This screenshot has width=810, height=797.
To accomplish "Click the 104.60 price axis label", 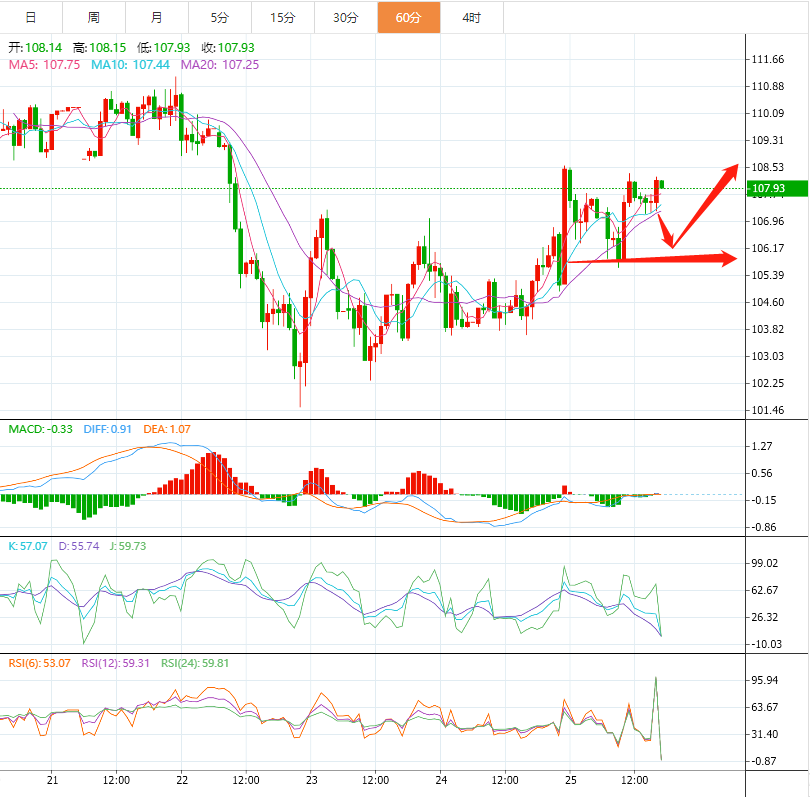I will (x=768, y=302).
